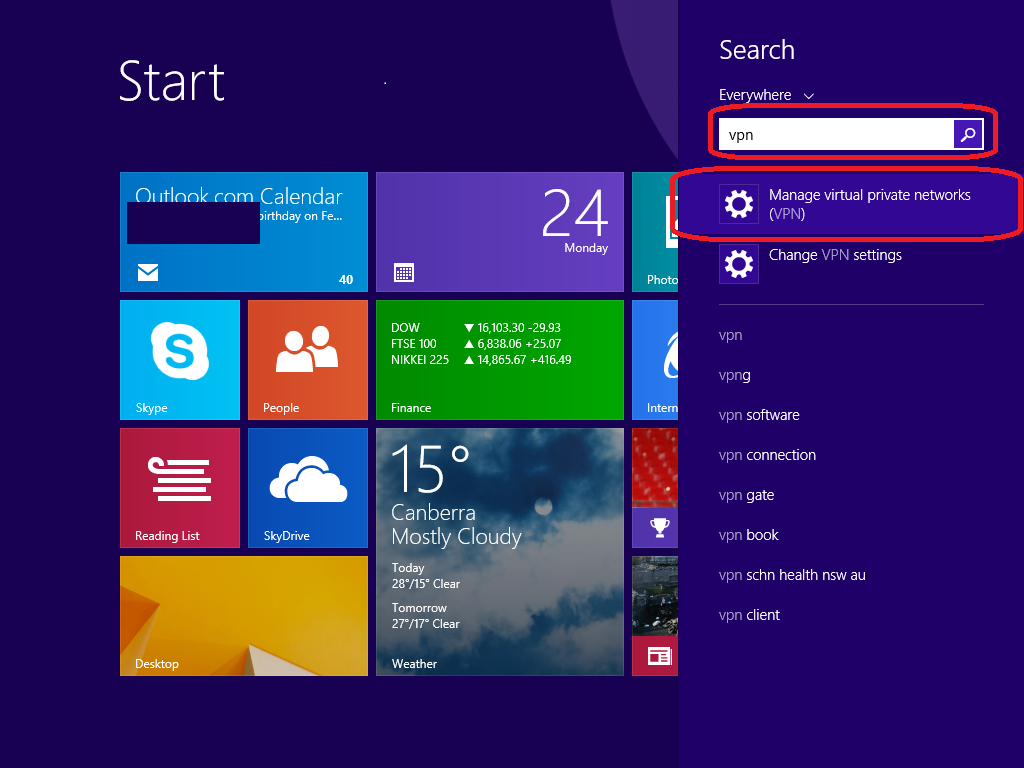The width and height of the screenshot is (1024, 768).
Task: Select 'vpn schn health nsw au' suggestion
Action: pos(792,575)
